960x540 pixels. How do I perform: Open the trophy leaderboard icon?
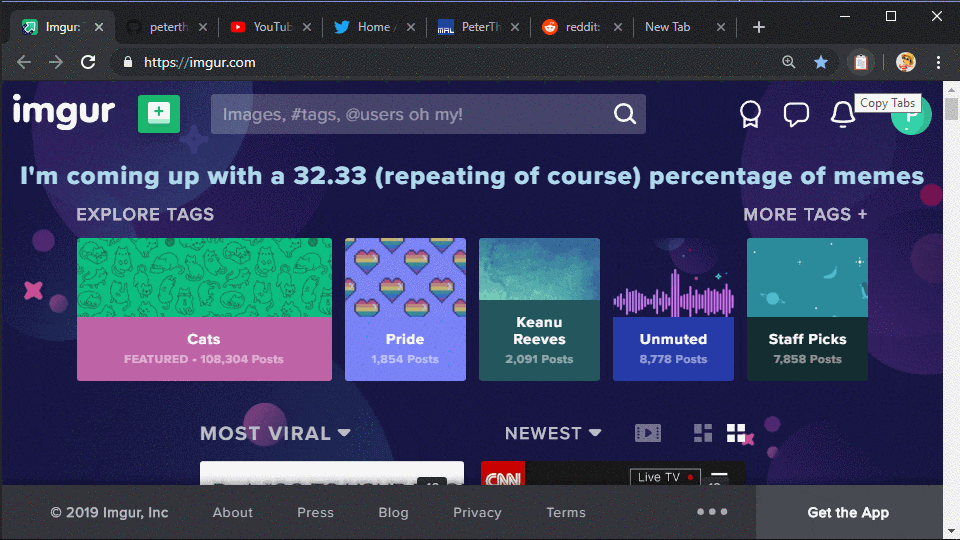[x=750, y=114]
